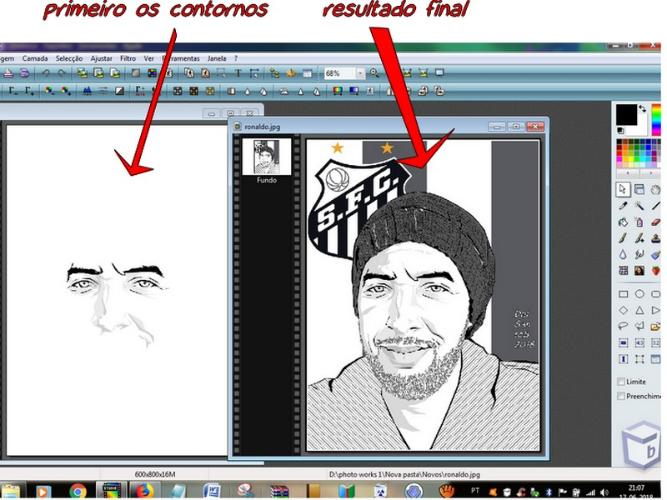Select the deform grid tool

pos(623,271)
